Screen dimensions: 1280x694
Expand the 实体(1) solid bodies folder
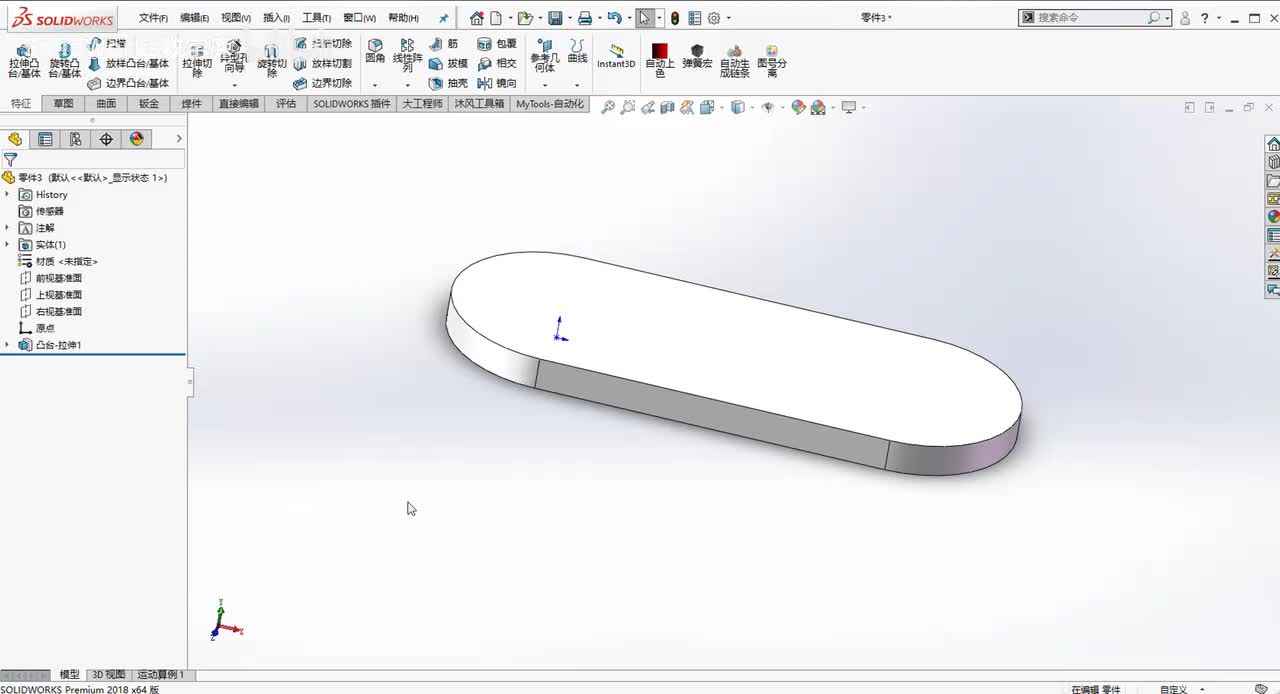click(x=7, y=245)
